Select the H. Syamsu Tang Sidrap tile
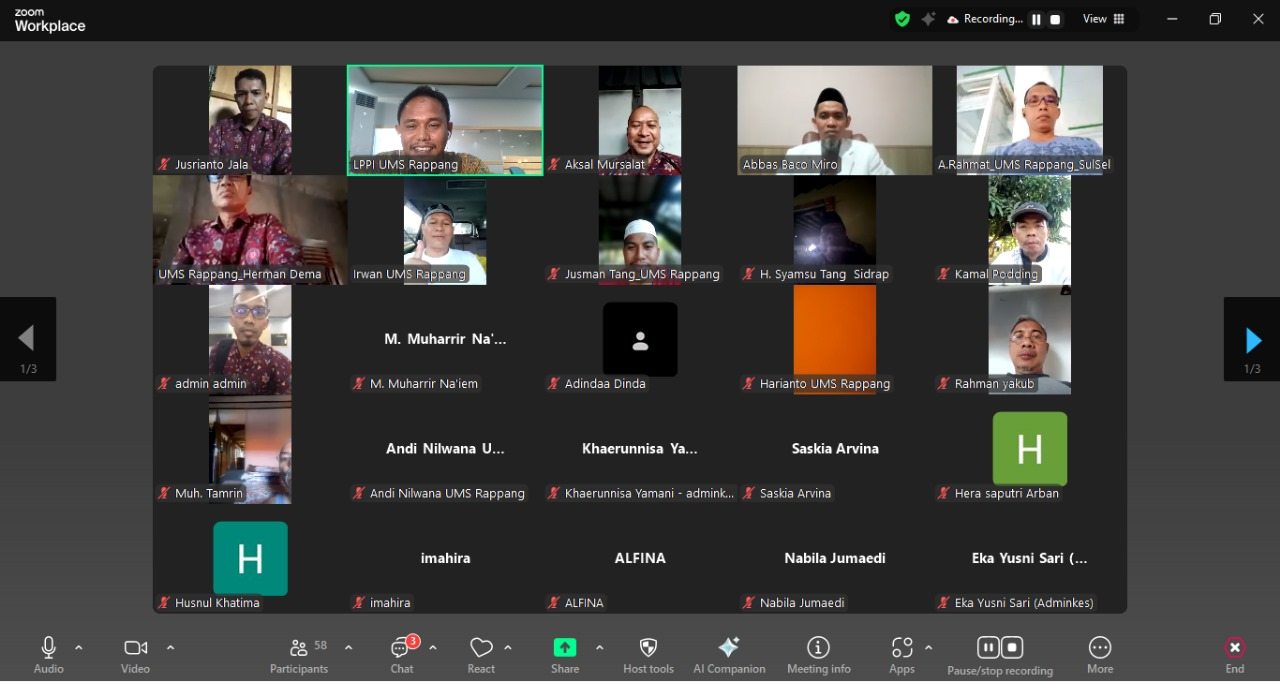This screenshot has height=682, width=1280. 835,230
